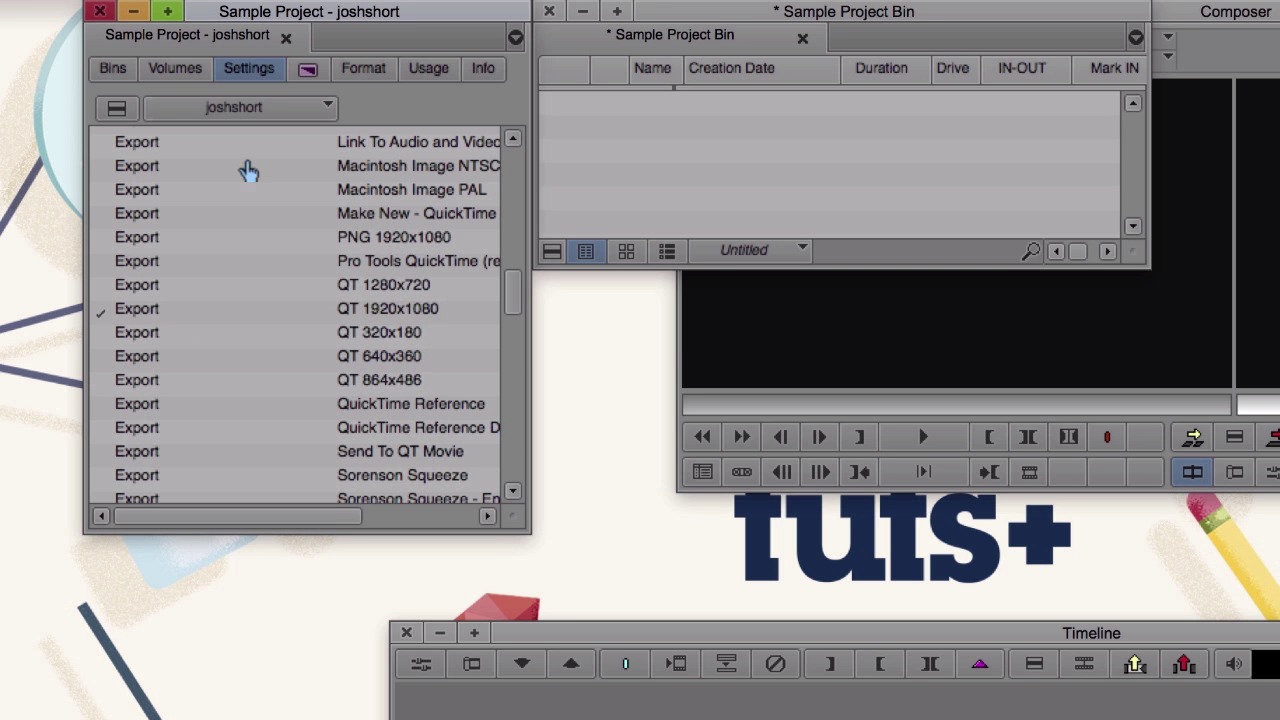Image resolution: width=1280 pixels, height=720 pixels.
Task: Add a red marker in Composer
Action: point(1107,437)
